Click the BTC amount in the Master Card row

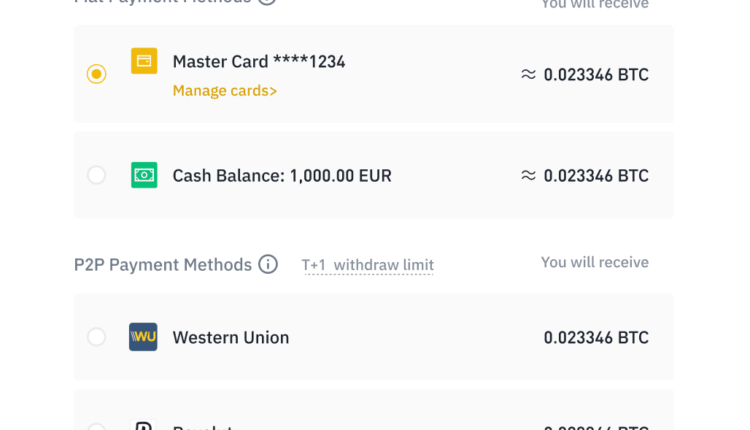coord(596,74)
